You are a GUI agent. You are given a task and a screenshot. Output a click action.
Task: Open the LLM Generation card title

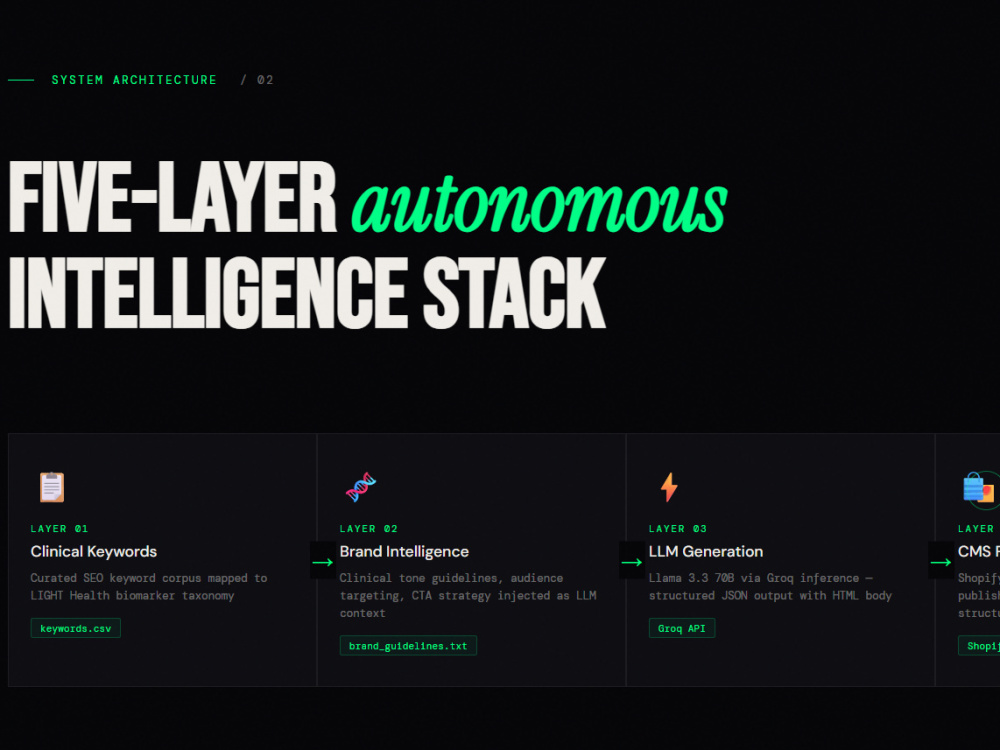pyautogui.click(x=706, y=552)
